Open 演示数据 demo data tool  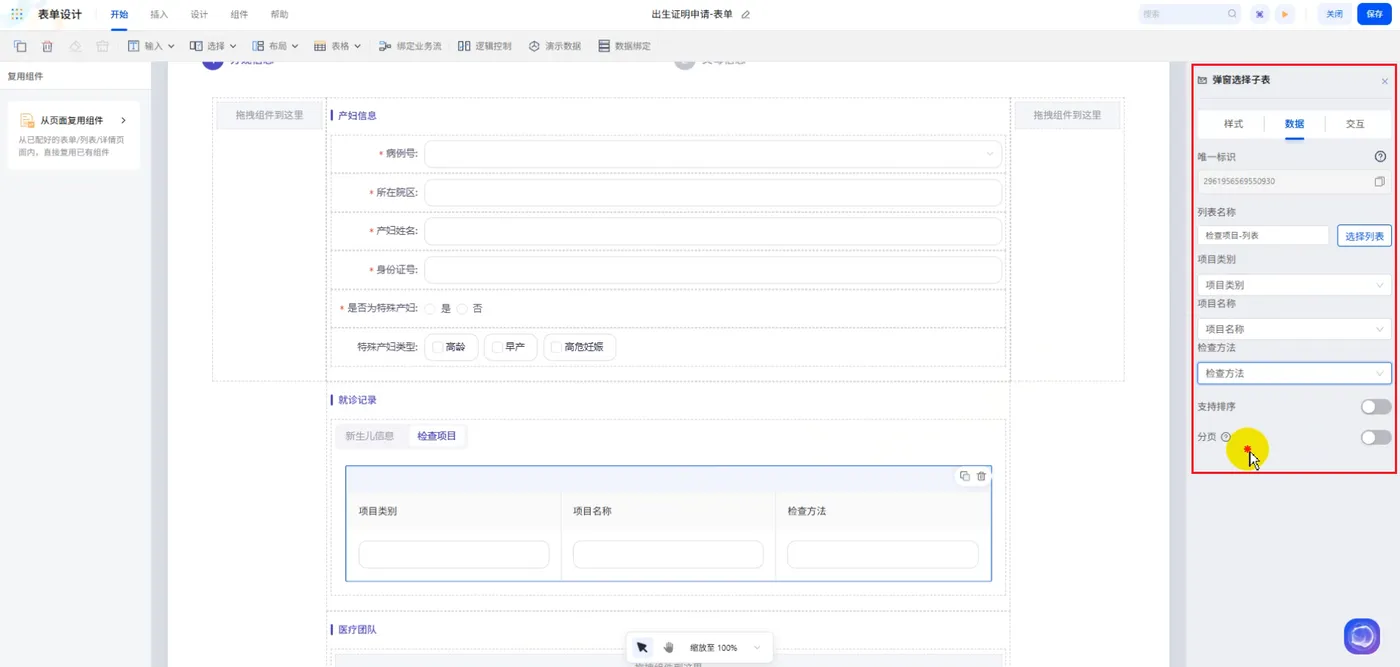click(x=554, y=46)
